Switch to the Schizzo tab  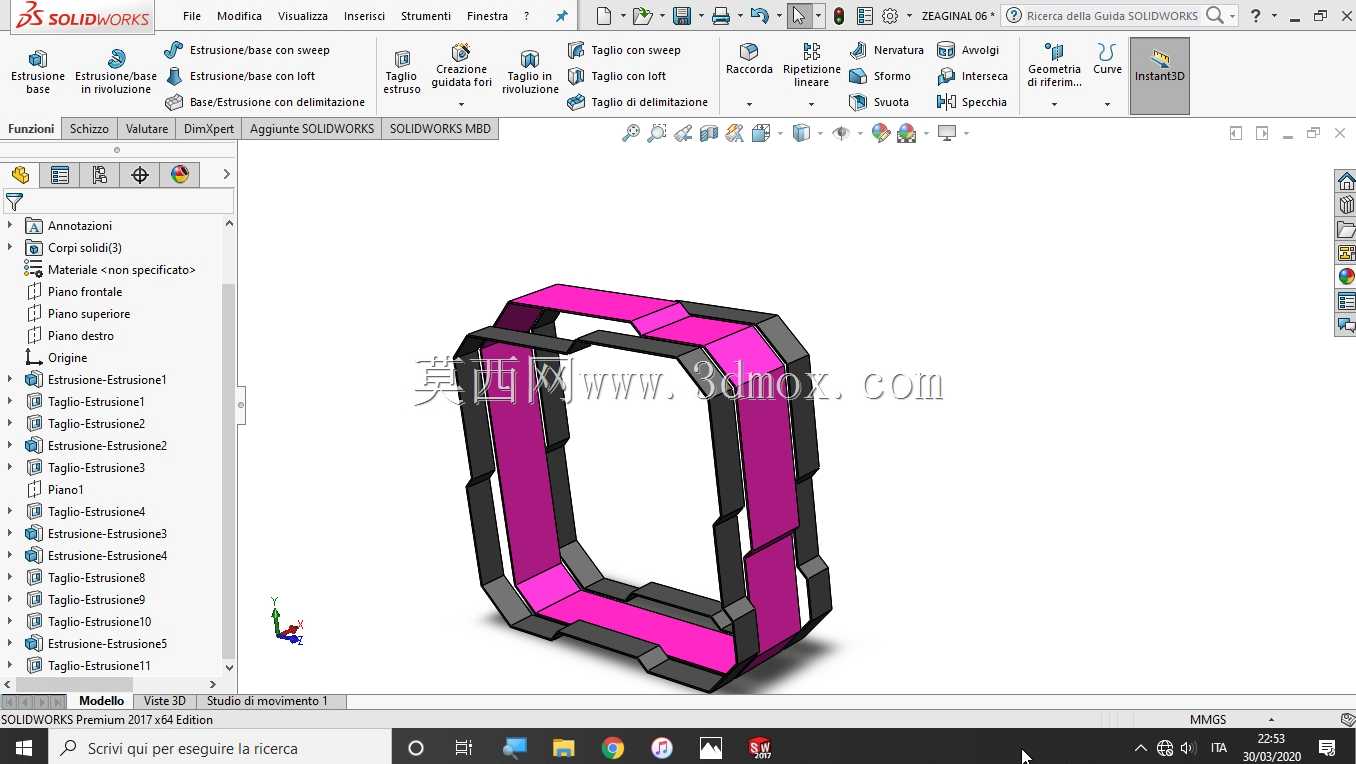click(x=89, y=129)
